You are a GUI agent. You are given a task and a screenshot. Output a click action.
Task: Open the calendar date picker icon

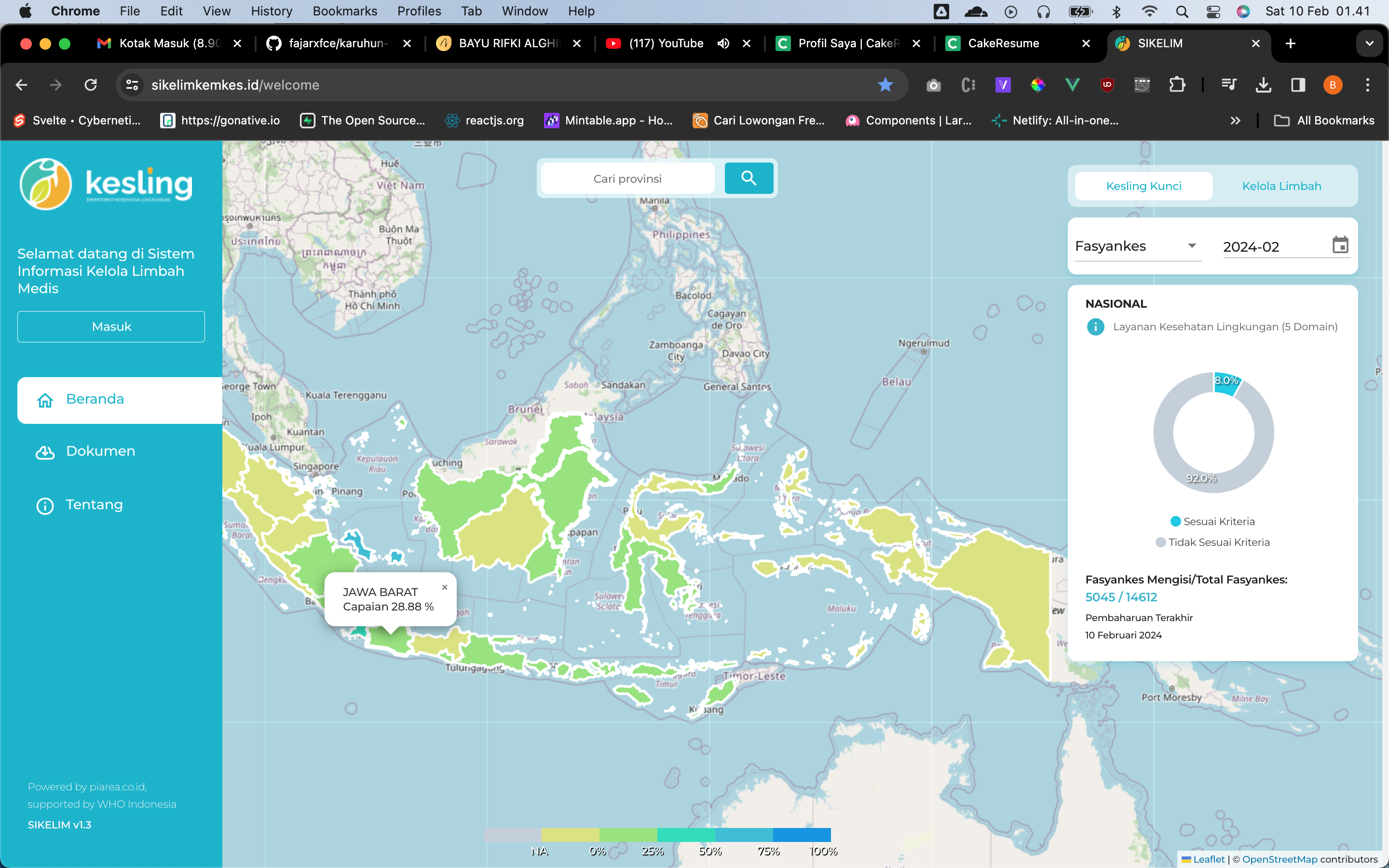[x=1340, y=245]
